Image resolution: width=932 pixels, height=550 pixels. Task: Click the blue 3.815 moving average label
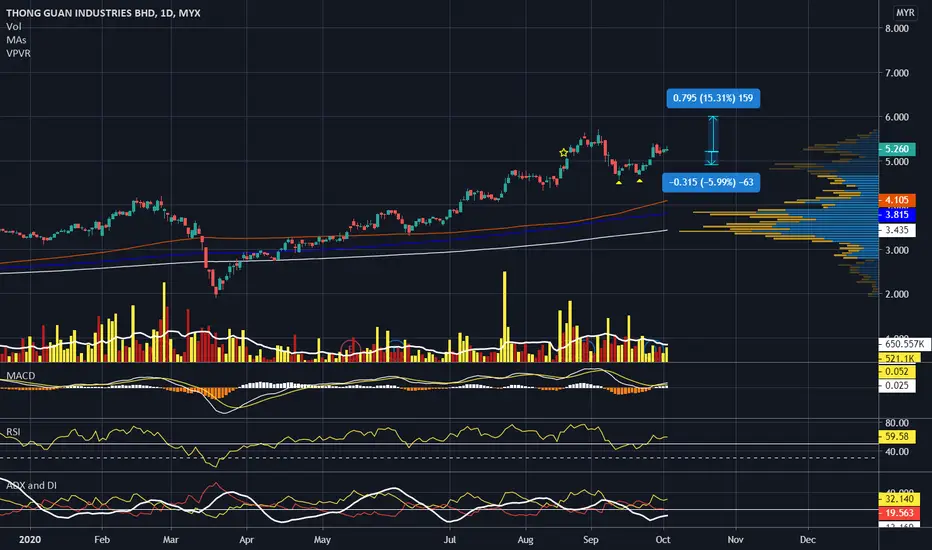(897, 215)
